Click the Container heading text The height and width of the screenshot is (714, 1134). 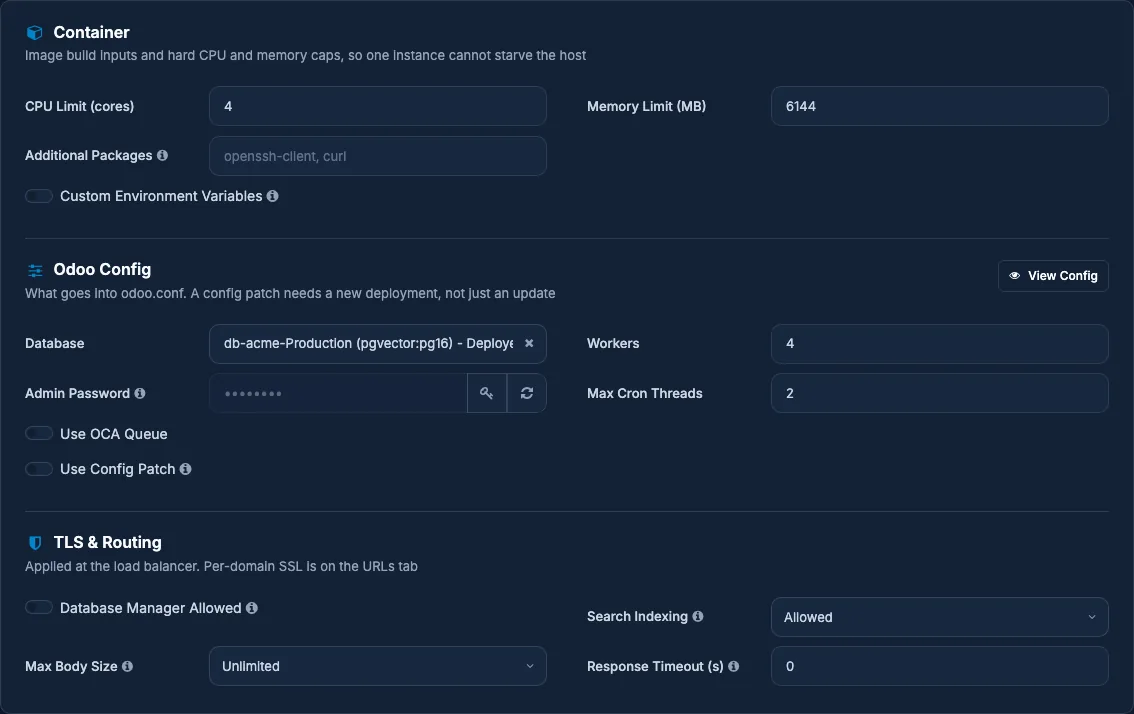[91, 33]
